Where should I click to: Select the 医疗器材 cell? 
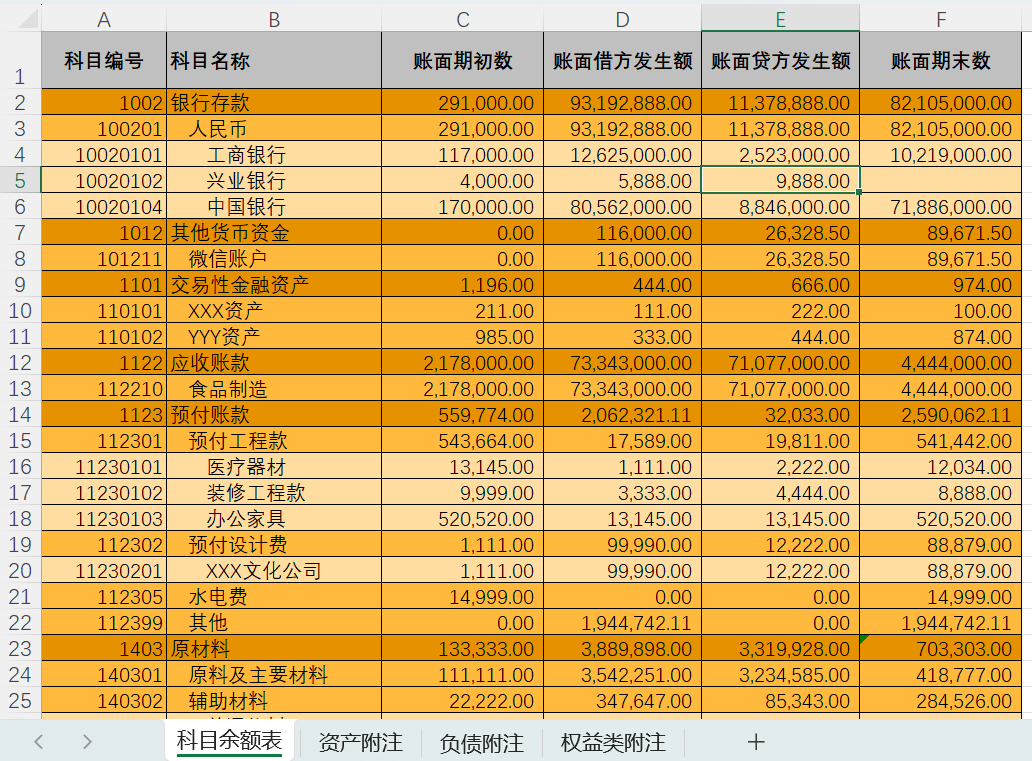click(274, 467)
